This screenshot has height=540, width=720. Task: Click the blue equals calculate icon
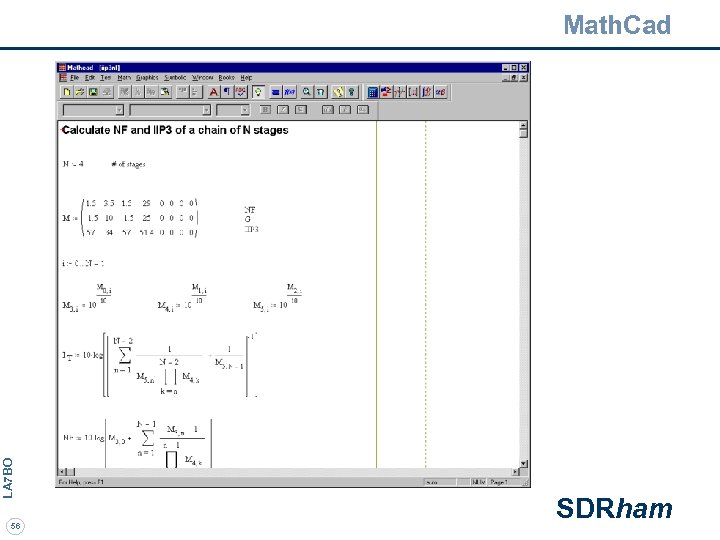276,92
